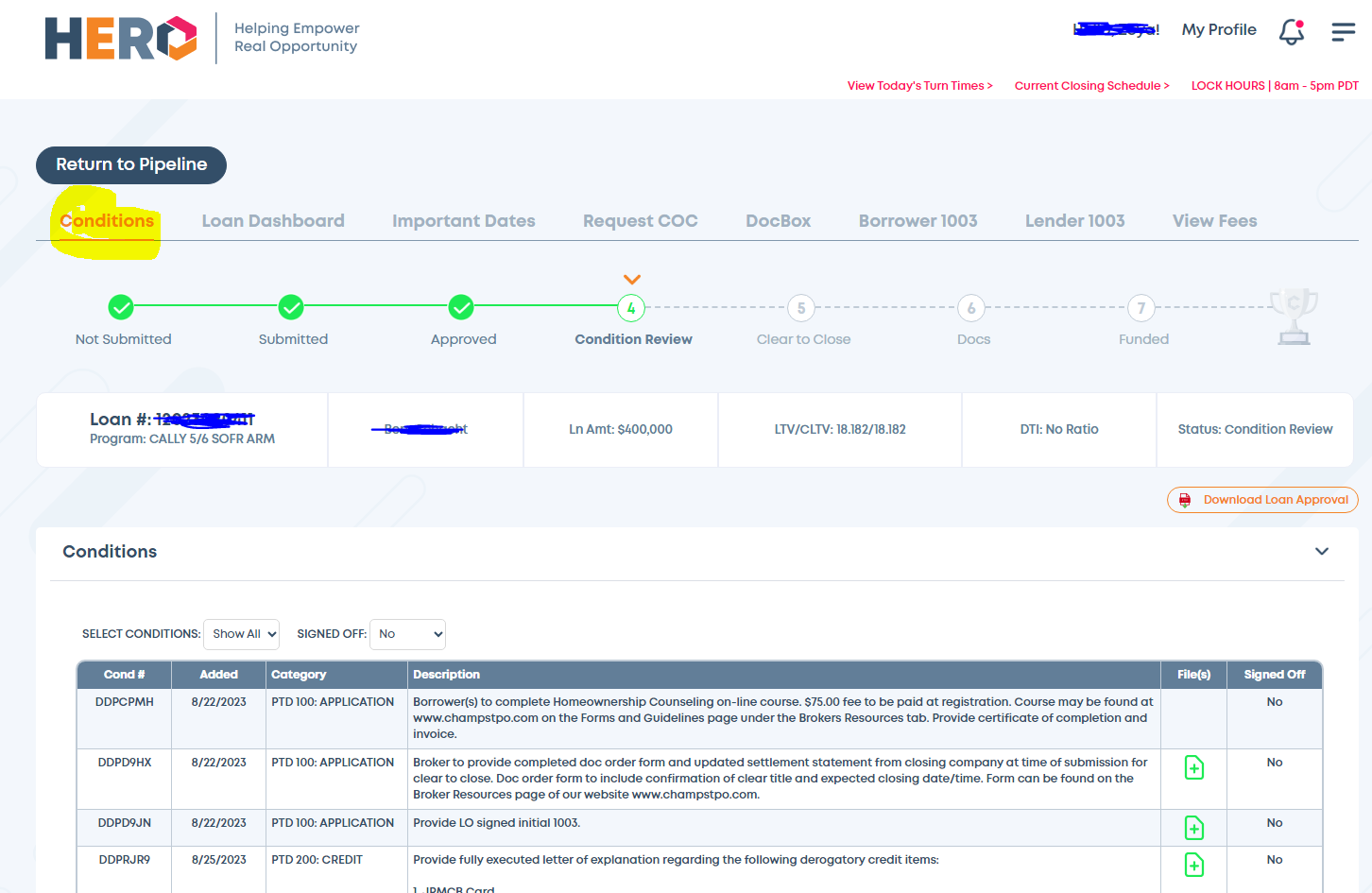Click Ln Amt: $400,000 text
Screen dimensions: 1372x893
(x=621, y=429)
